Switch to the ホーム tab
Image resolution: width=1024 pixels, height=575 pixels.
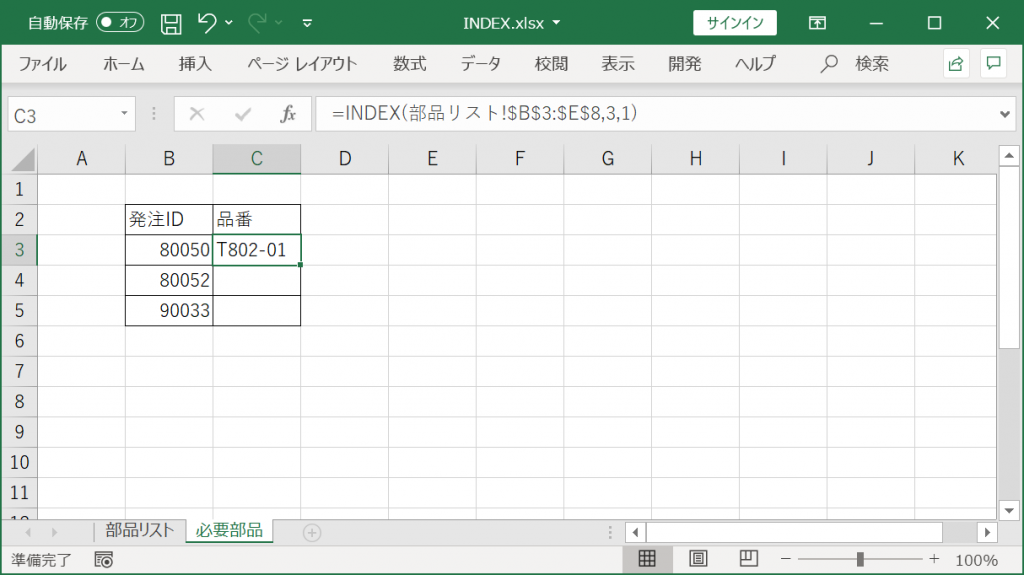coord(123,64)
